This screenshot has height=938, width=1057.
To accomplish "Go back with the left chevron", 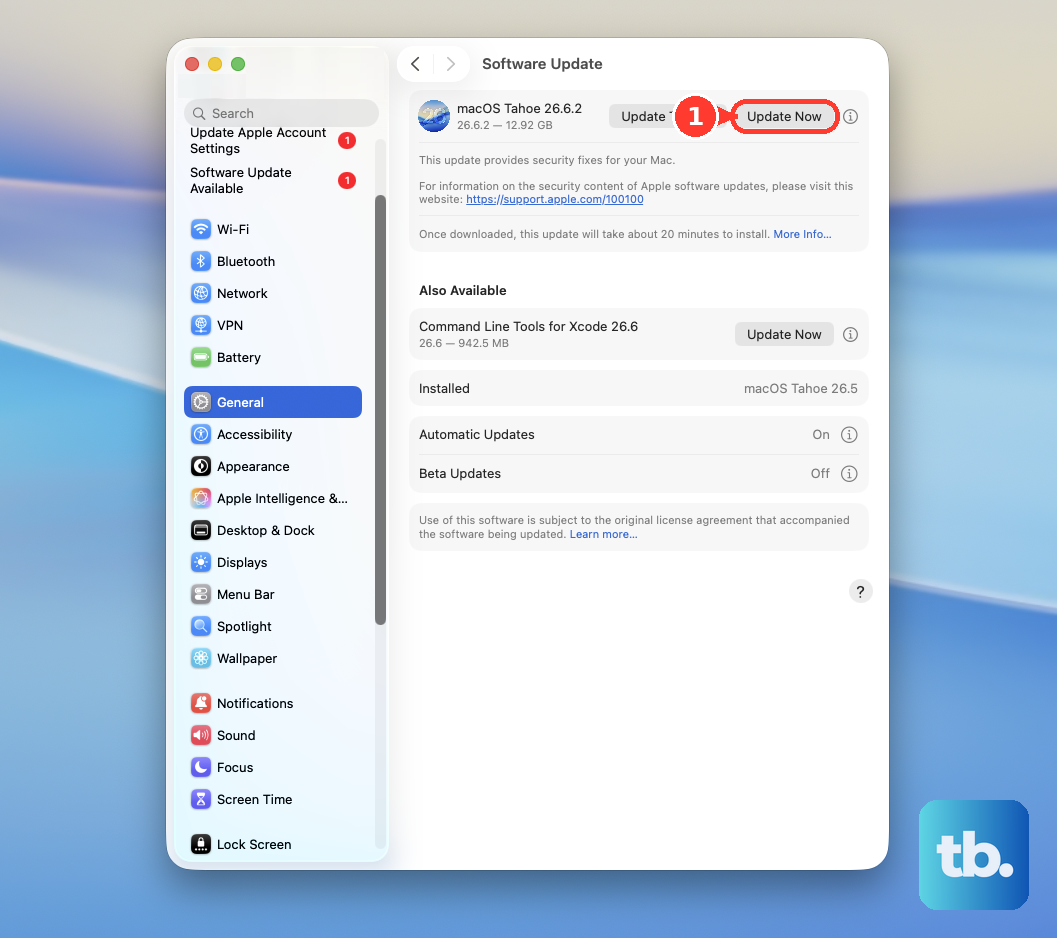I will coord(415,64).
